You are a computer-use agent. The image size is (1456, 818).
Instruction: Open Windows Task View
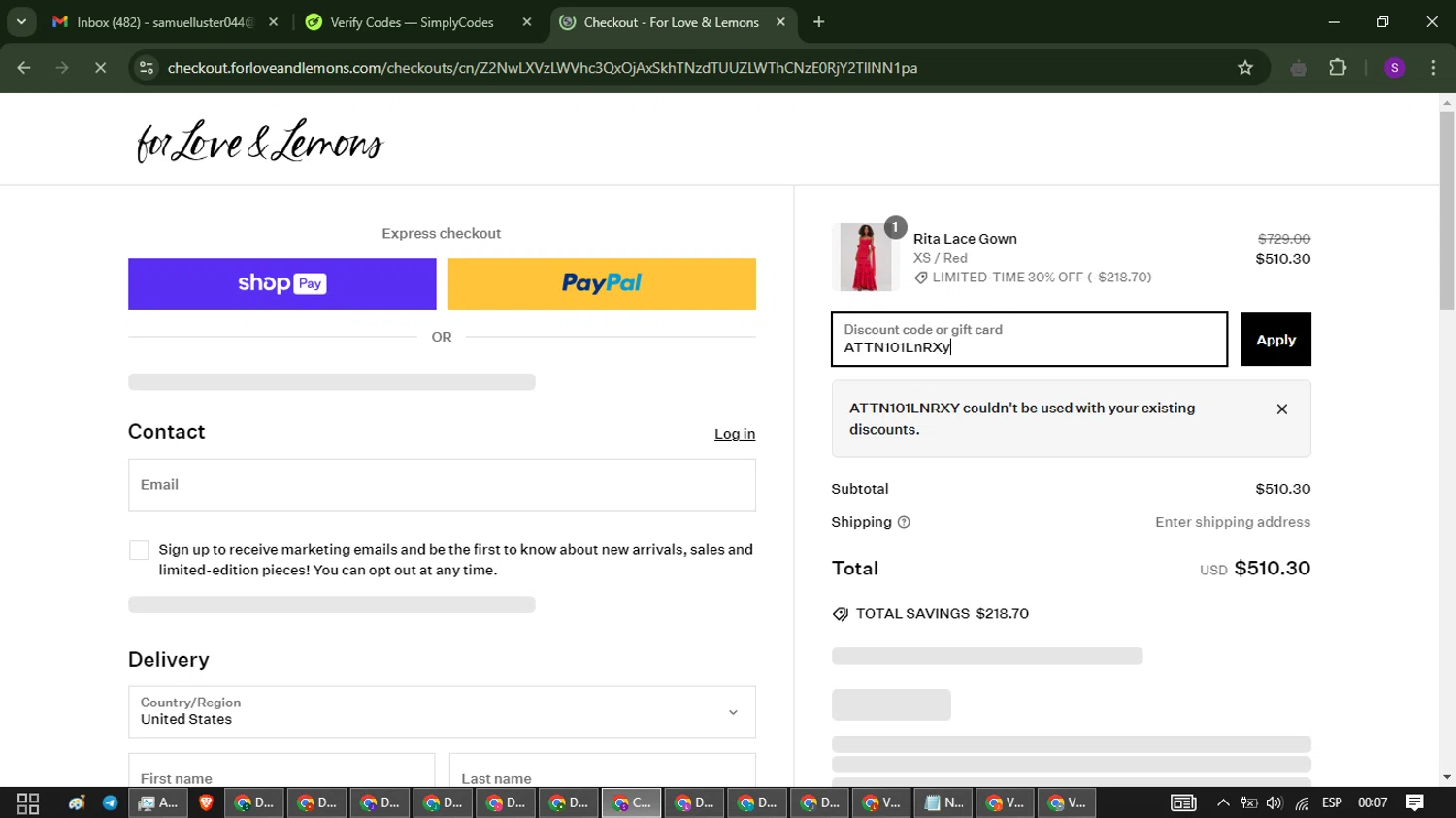tap(28, 802)
